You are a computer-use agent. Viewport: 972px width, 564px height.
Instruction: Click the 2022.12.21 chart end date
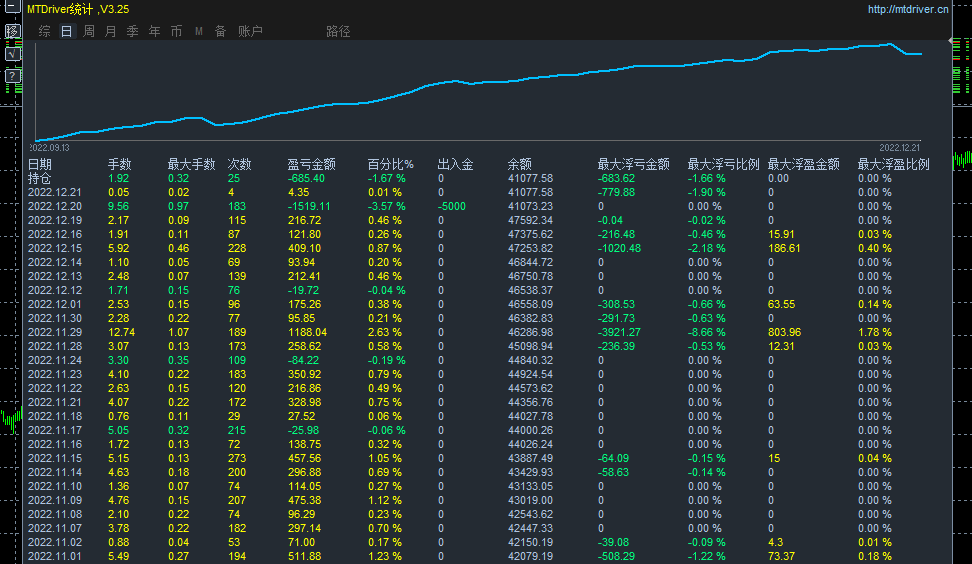pyautogui.click(x=899, y=148)
